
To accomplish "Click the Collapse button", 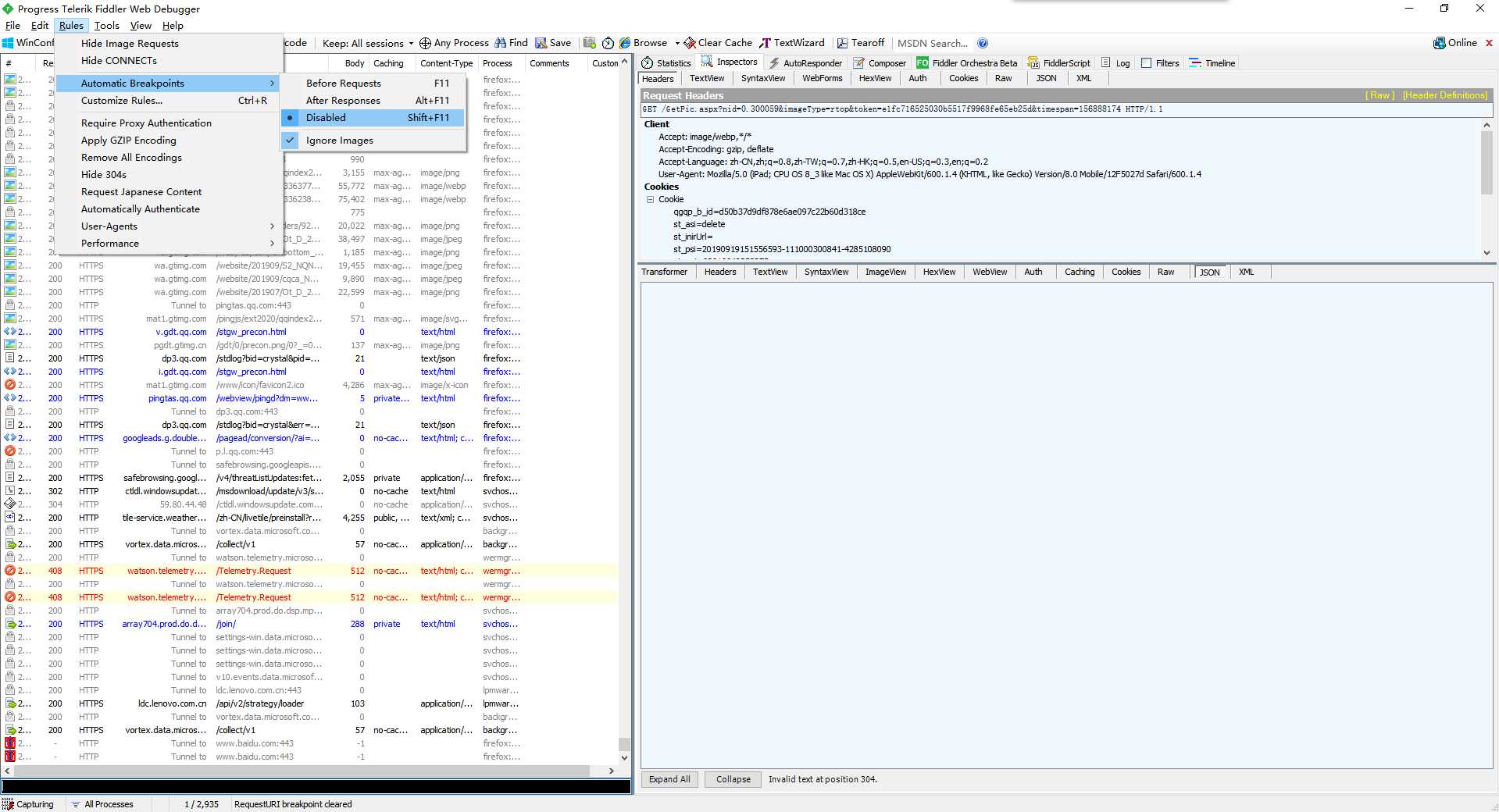I will [x=733, y=779].
